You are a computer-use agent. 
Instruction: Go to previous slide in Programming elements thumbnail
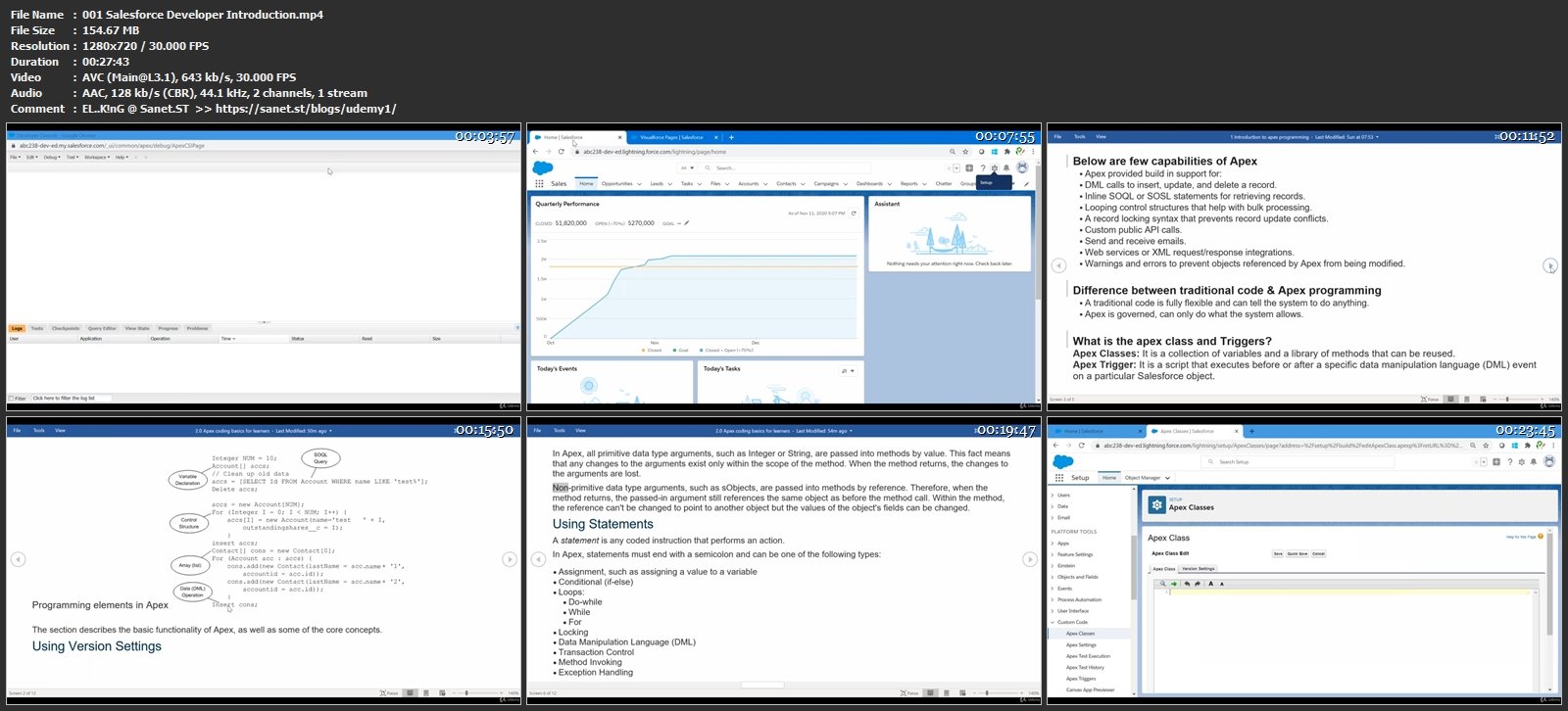click(18, 559)
